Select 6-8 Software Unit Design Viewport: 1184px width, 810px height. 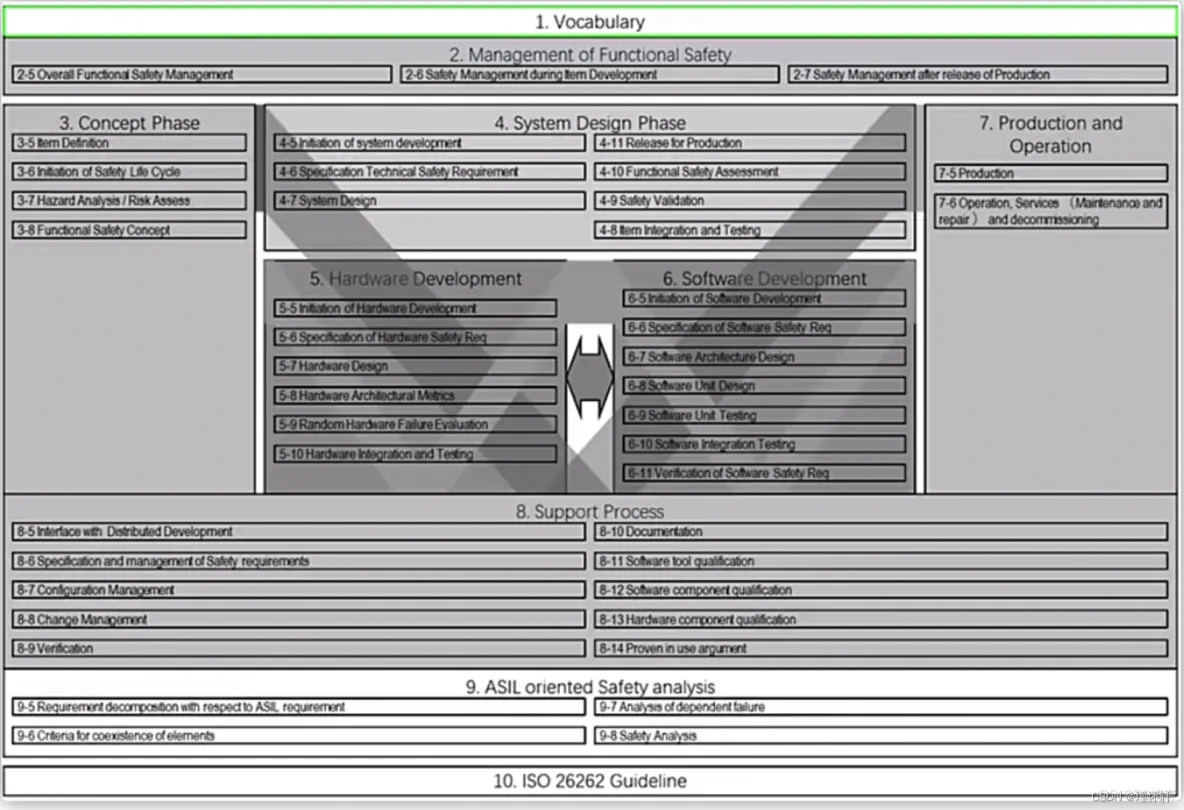[x=764, y=386]
